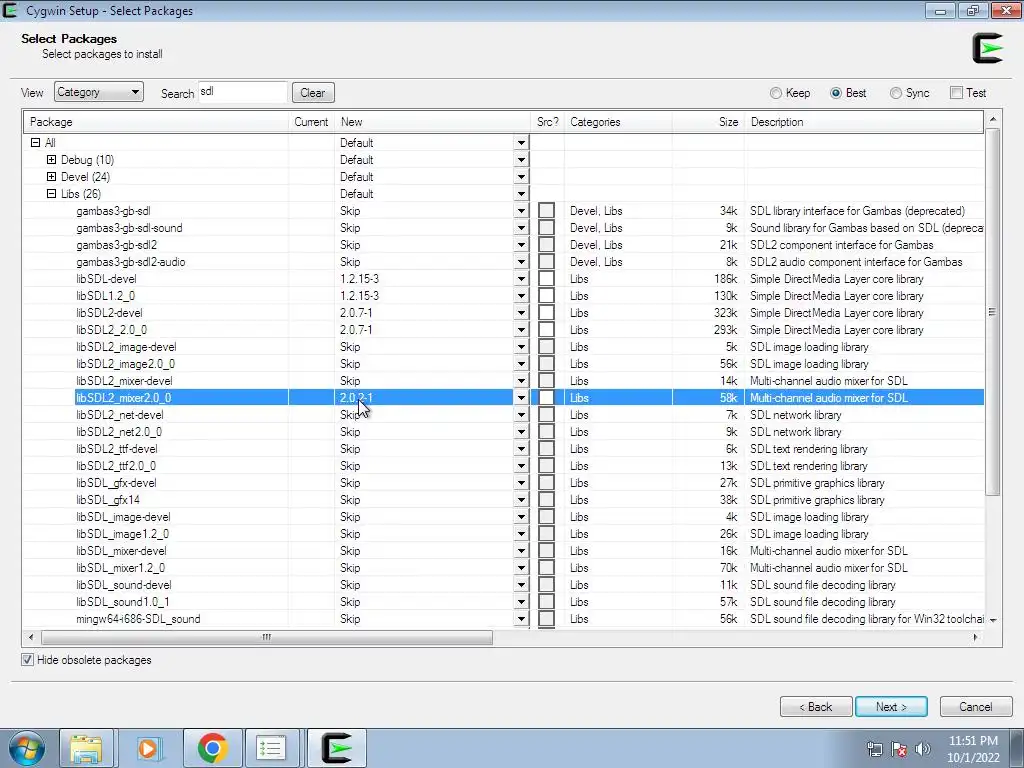Viewport: 1024px width, 768px height.
Task: Click the New column header
Action: tap(432, 122)
